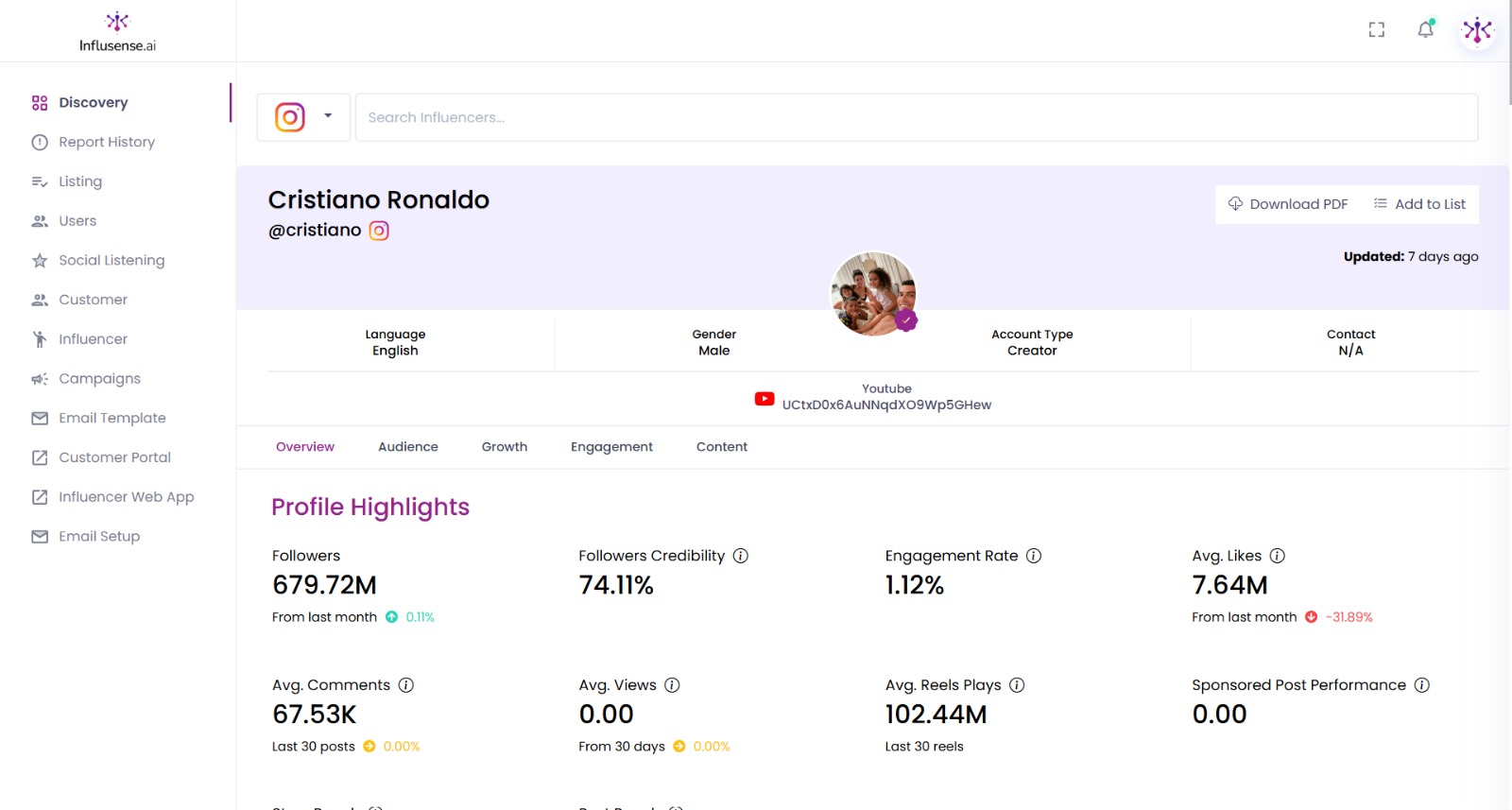
Task: Show Avg. Likes info tooltip
Action: [x=1278, y=556]
